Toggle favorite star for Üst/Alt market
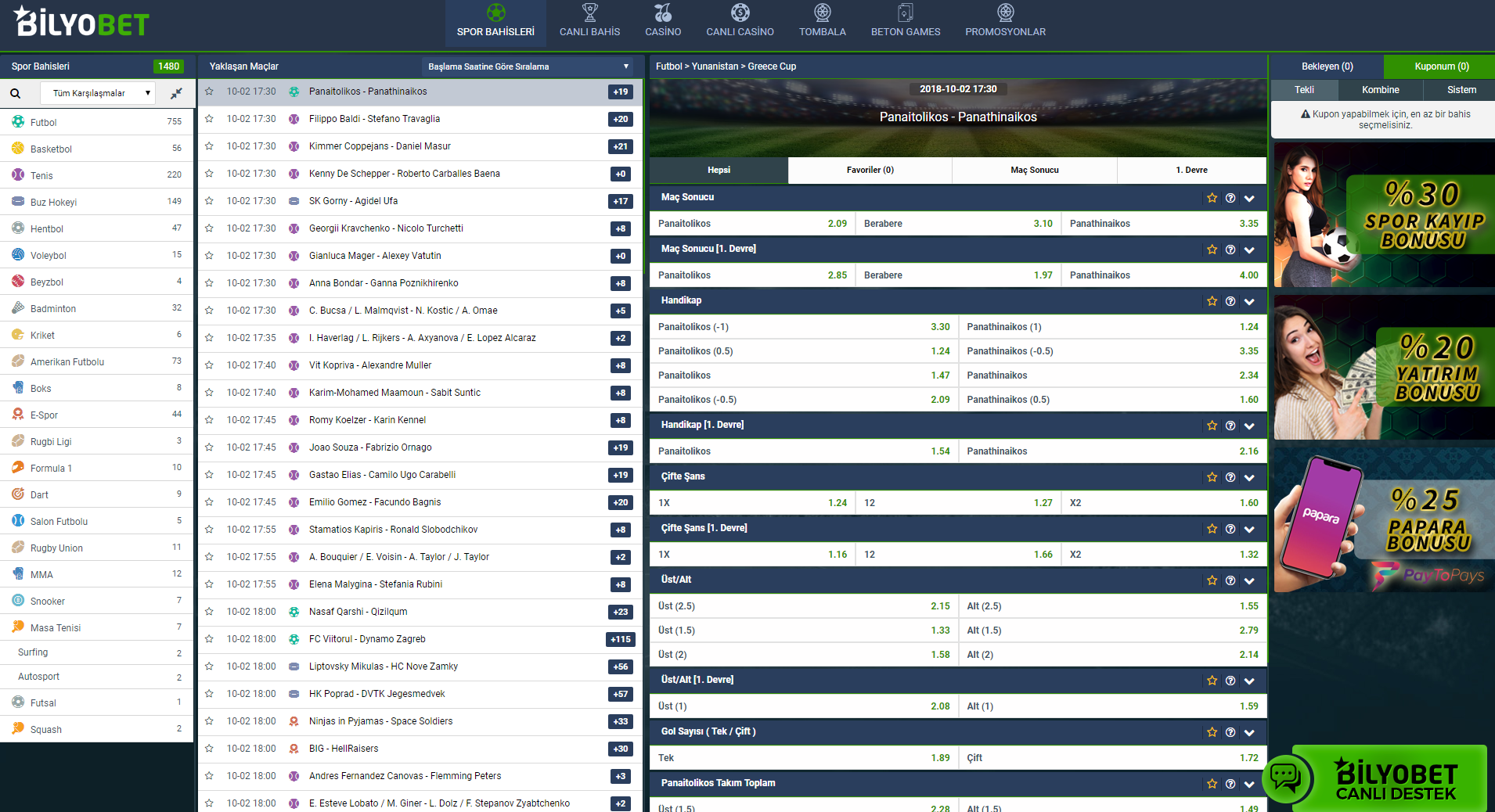1495x812 pixels. 1212,580
